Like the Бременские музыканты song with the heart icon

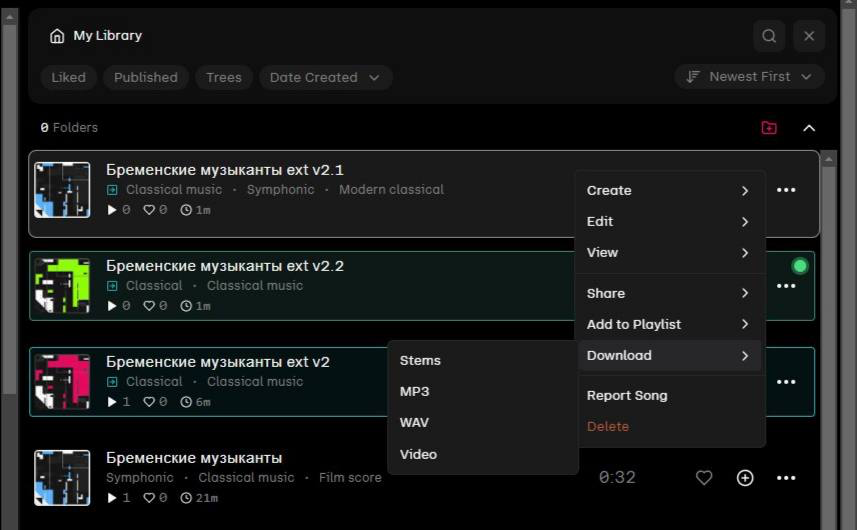[704, 478]
